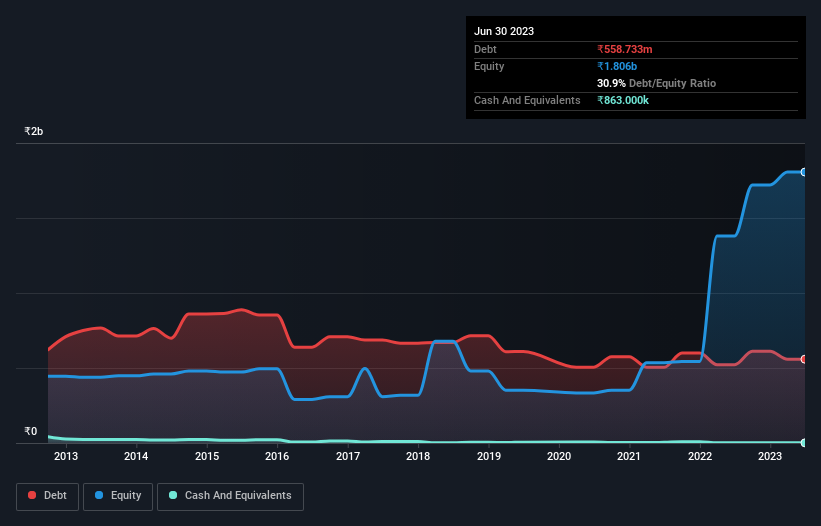Click the blue Equity legend dot
The image size is (821, 526).
coord(99,495)
